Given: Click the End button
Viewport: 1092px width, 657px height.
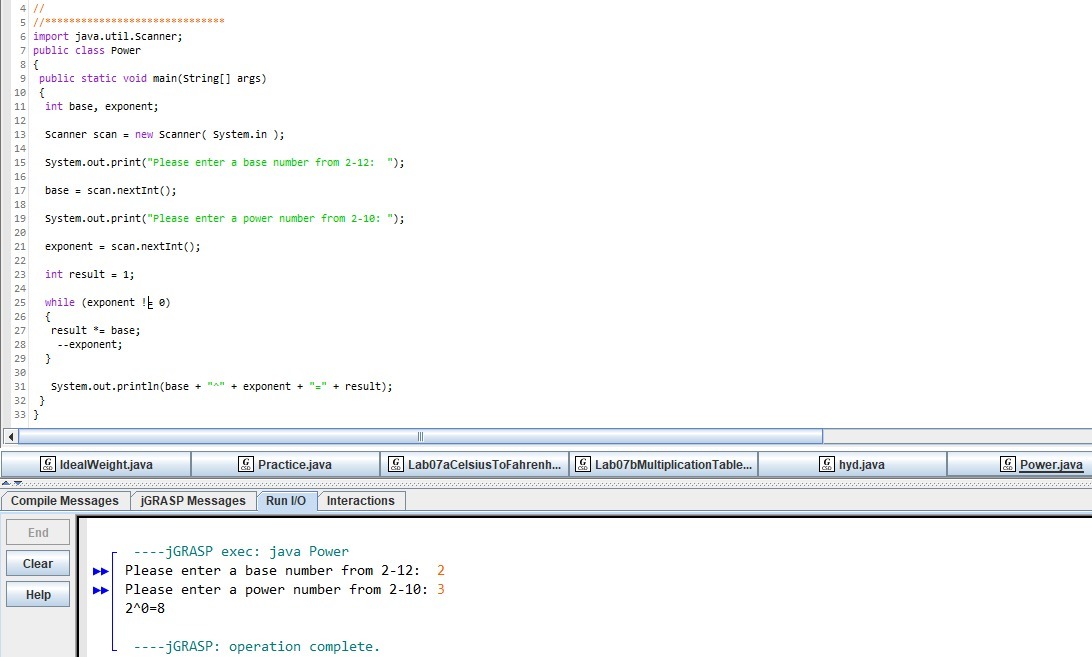Looking at the screenshot, I should (38, 533).
